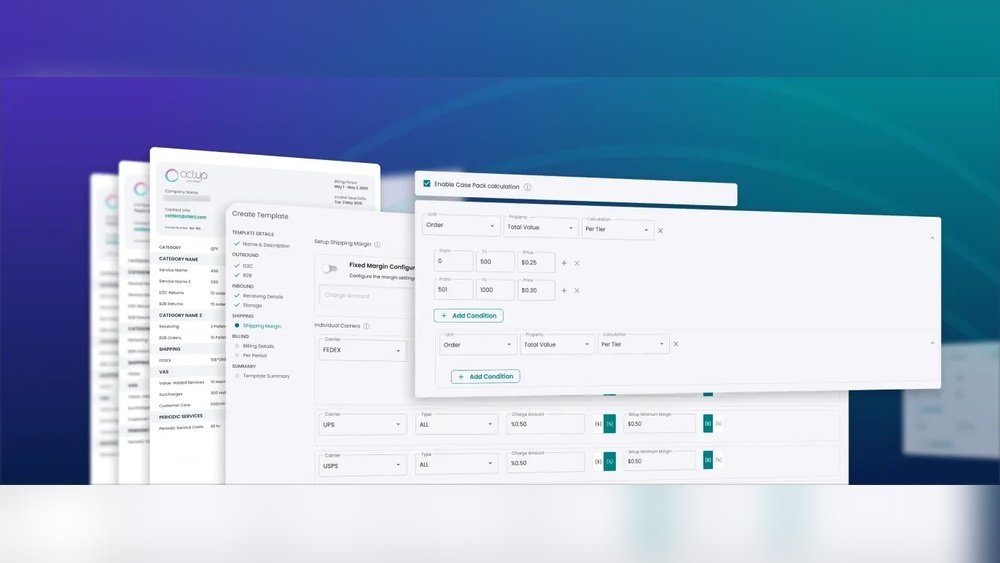The width and height of the screenshot is (1000, 563).
Task: Click the To field containing 500
Action: [495, 261]
